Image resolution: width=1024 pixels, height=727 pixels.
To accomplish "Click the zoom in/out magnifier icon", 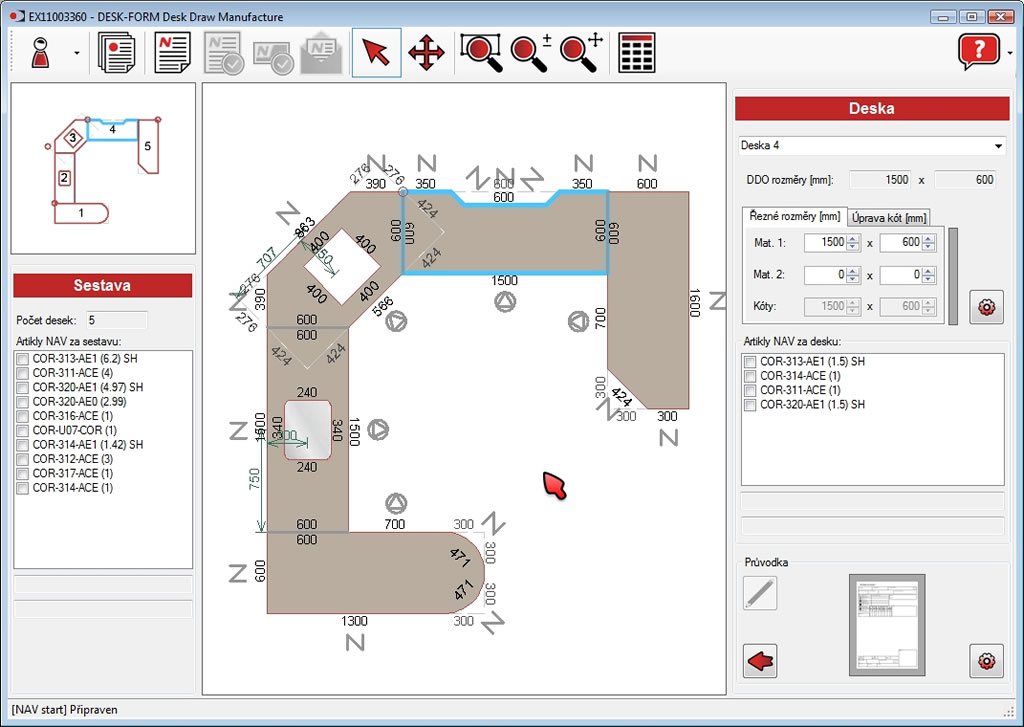I will 531,53.
